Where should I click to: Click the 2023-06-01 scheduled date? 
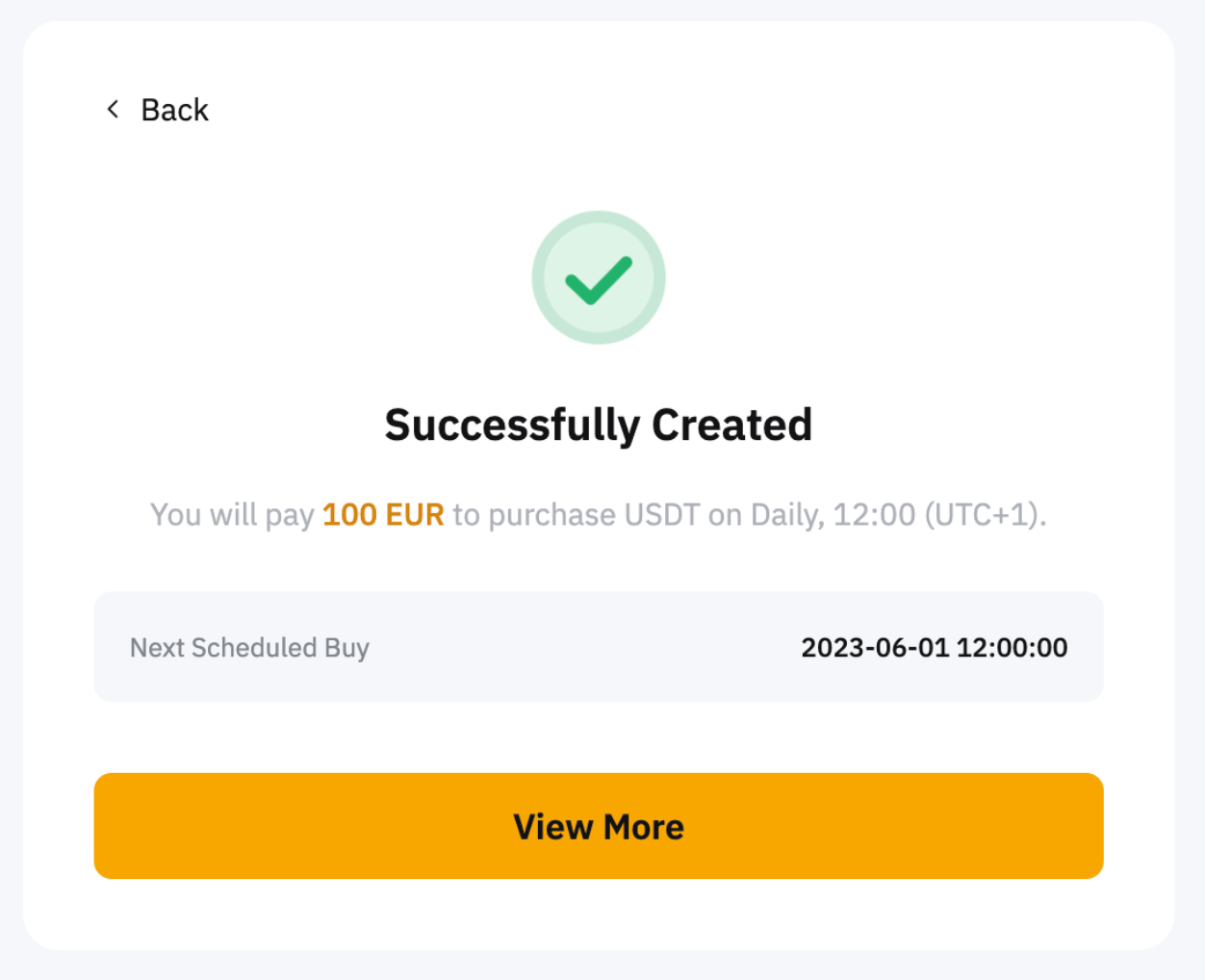coord(875,648)
